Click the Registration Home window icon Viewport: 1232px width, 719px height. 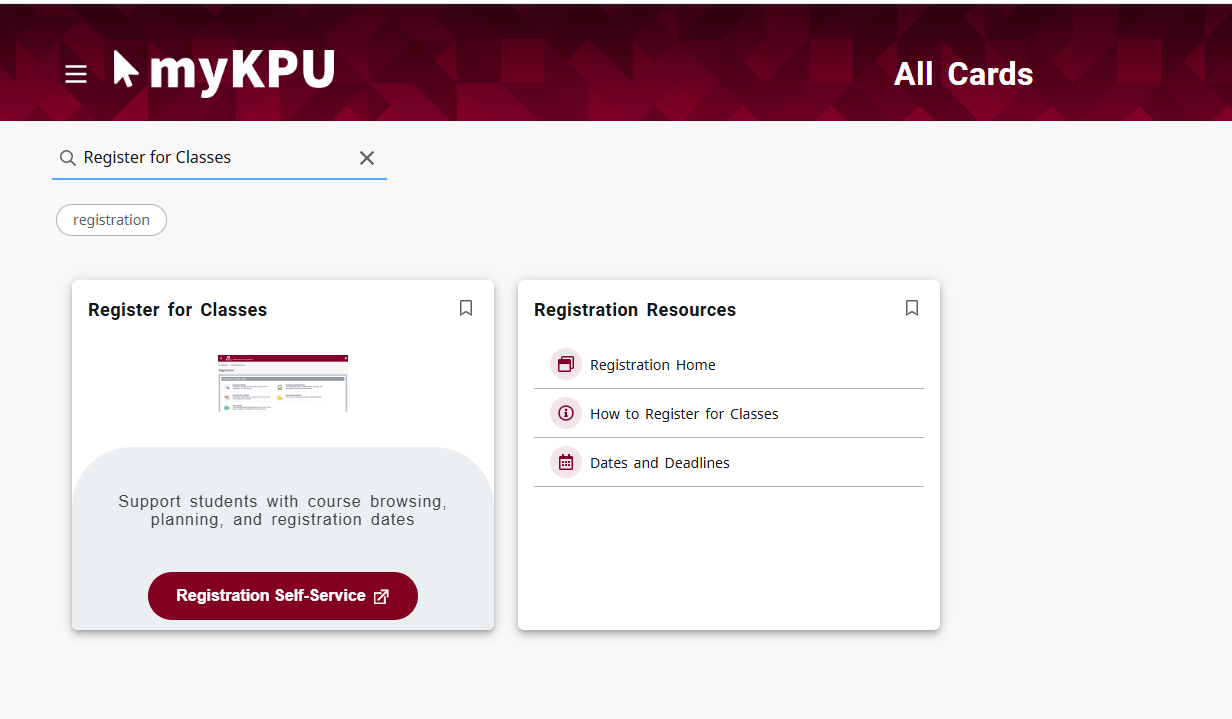(x=566, y=365)
